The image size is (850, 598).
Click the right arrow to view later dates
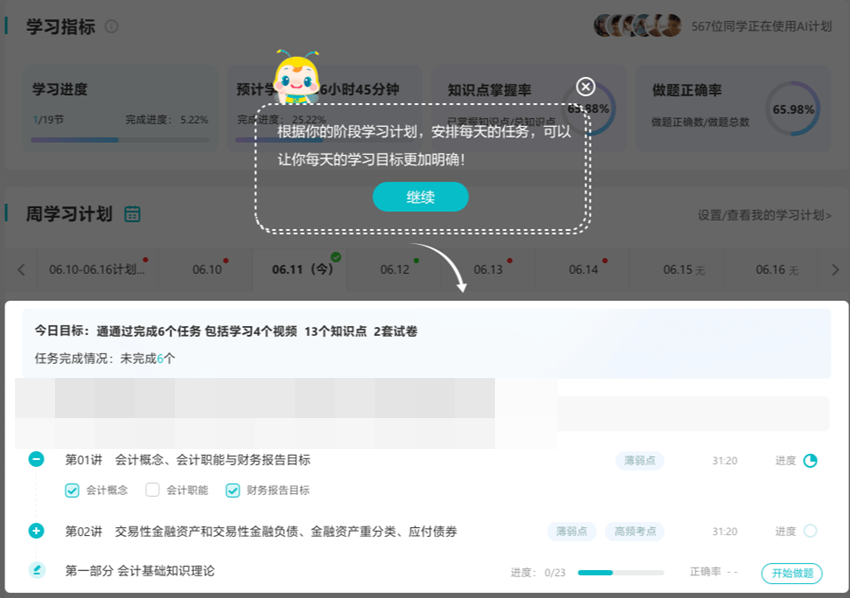(836, 268)
